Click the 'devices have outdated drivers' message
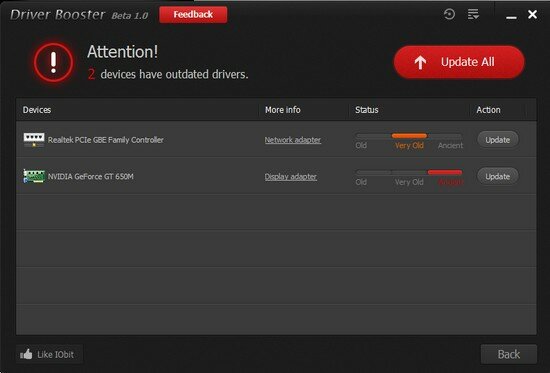Screen dimensions: 550x373 click(174, 74)
